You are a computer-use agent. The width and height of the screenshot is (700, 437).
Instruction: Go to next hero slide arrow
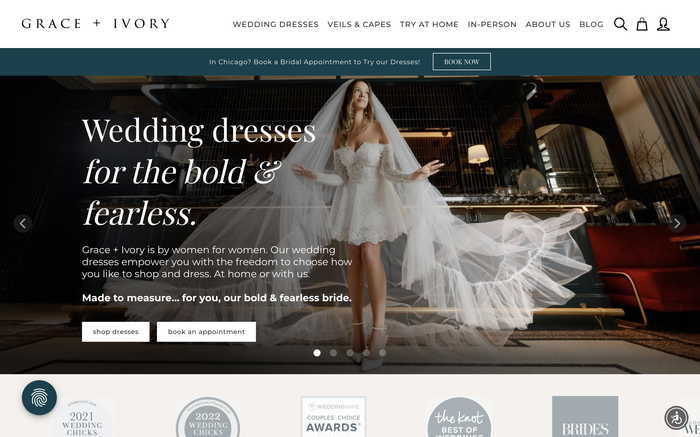pyautogui.click(x=677, y=223)
